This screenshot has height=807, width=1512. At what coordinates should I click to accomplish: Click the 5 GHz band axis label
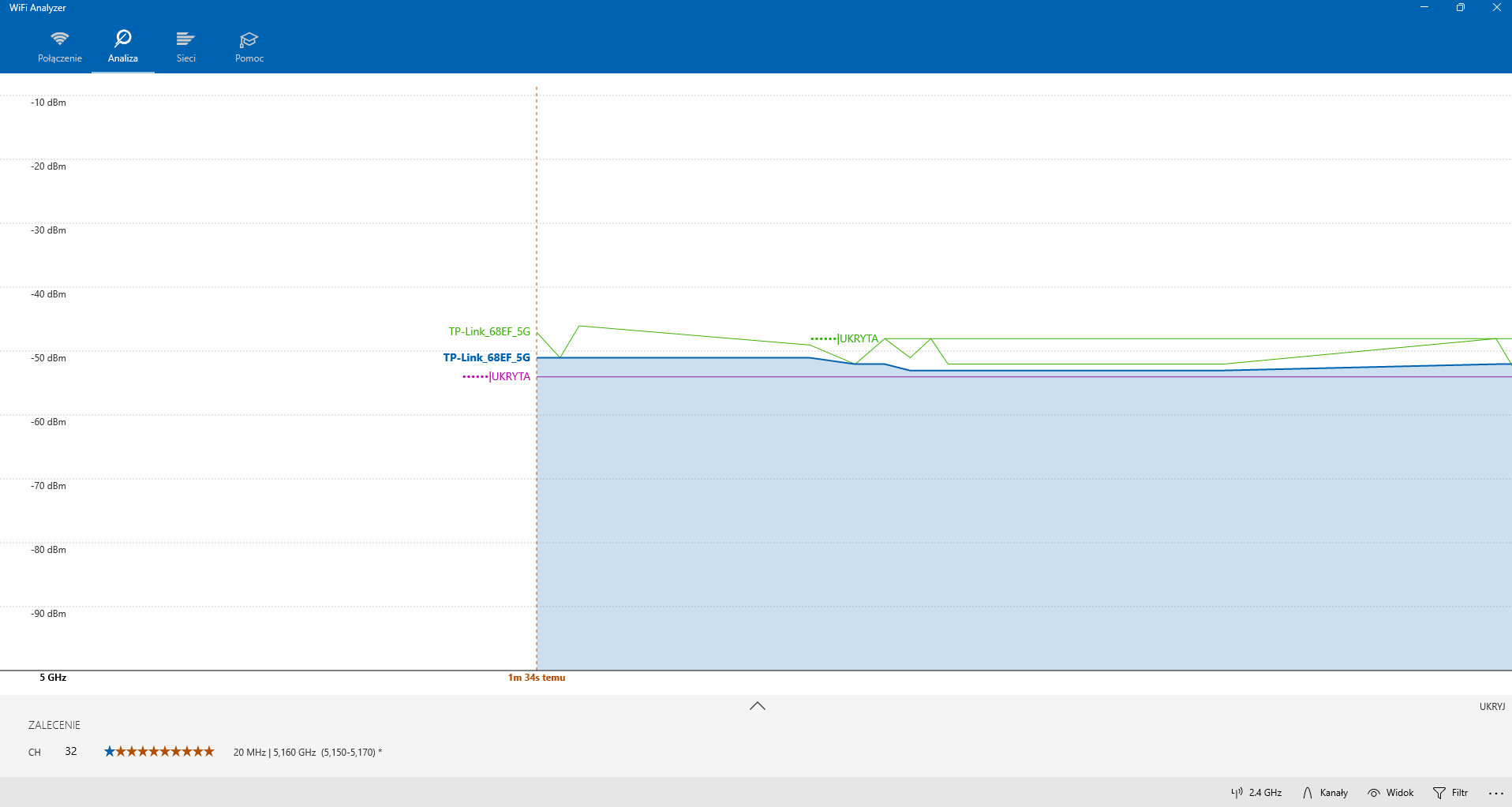[x=53, y=678]
